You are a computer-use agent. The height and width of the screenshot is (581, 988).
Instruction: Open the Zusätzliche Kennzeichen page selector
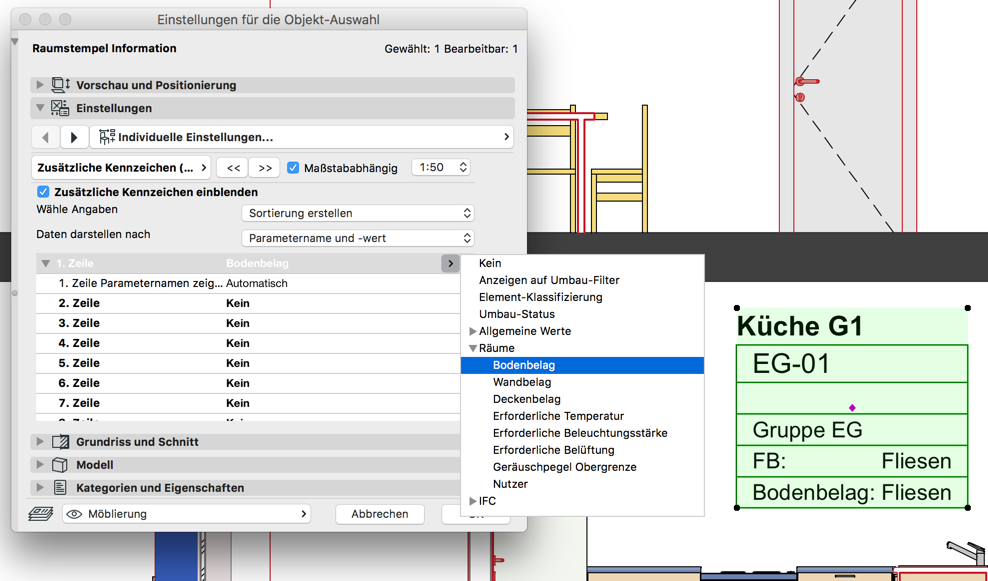click(121, 168)
